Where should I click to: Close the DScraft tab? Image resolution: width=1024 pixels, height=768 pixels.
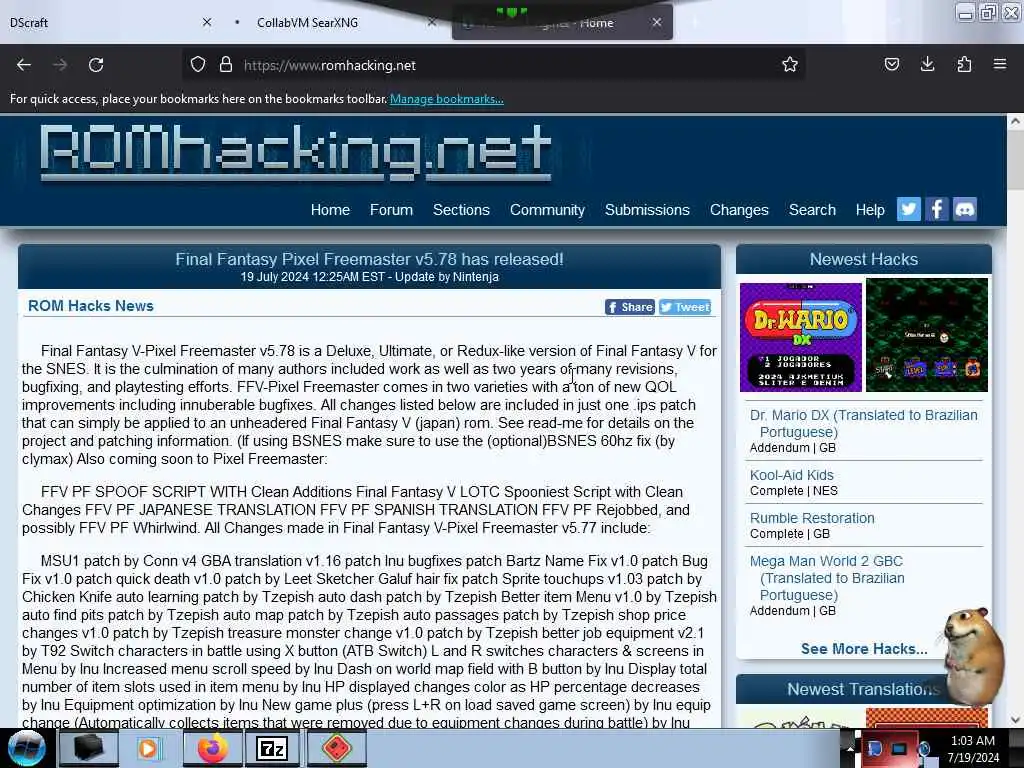207,22
